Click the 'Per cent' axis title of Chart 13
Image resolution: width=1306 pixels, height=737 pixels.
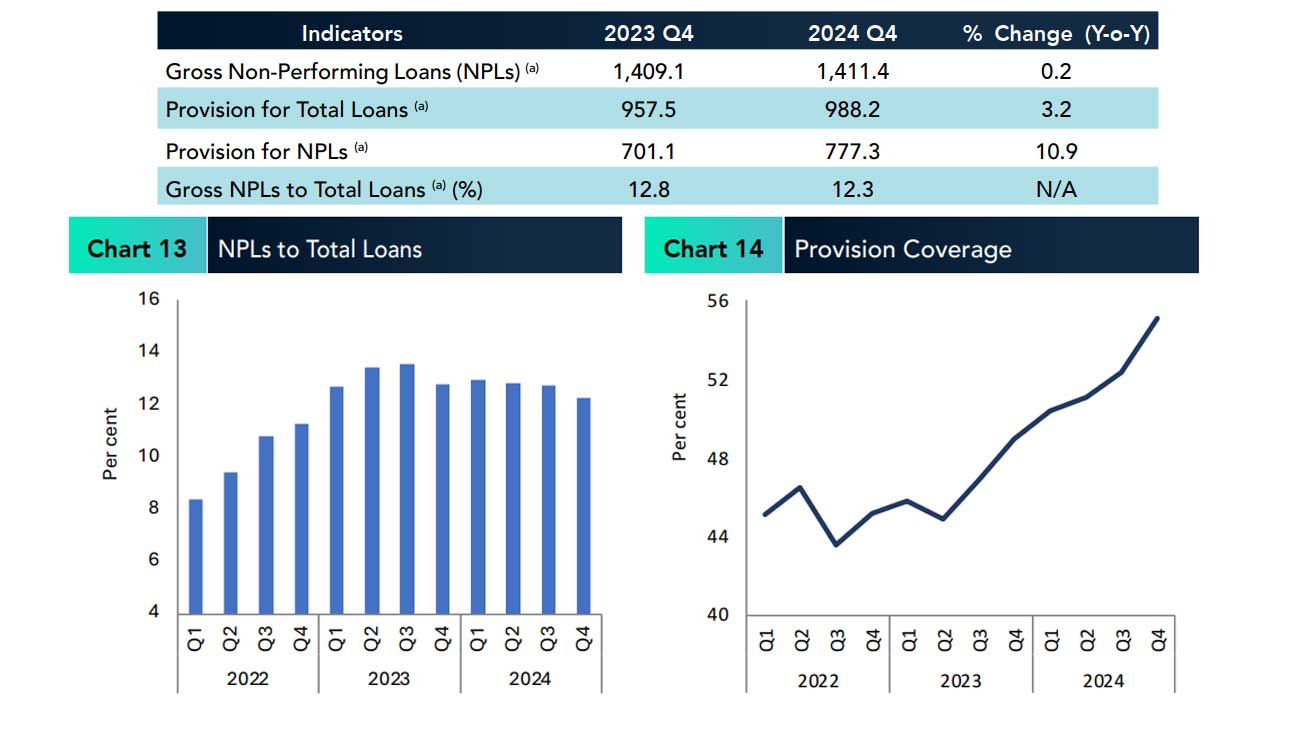coord(111,444)
